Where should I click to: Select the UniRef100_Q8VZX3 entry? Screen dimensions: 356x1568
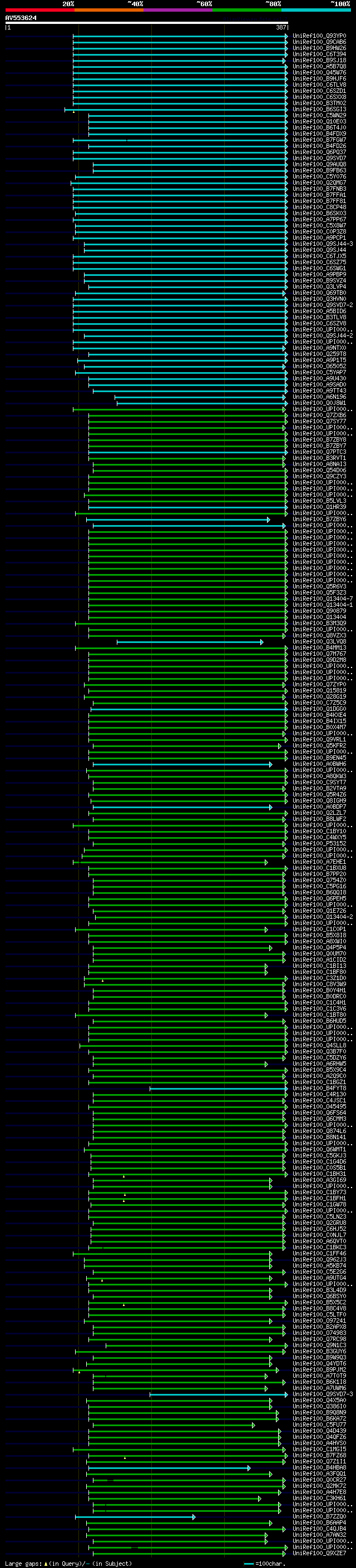click(319, 635)
